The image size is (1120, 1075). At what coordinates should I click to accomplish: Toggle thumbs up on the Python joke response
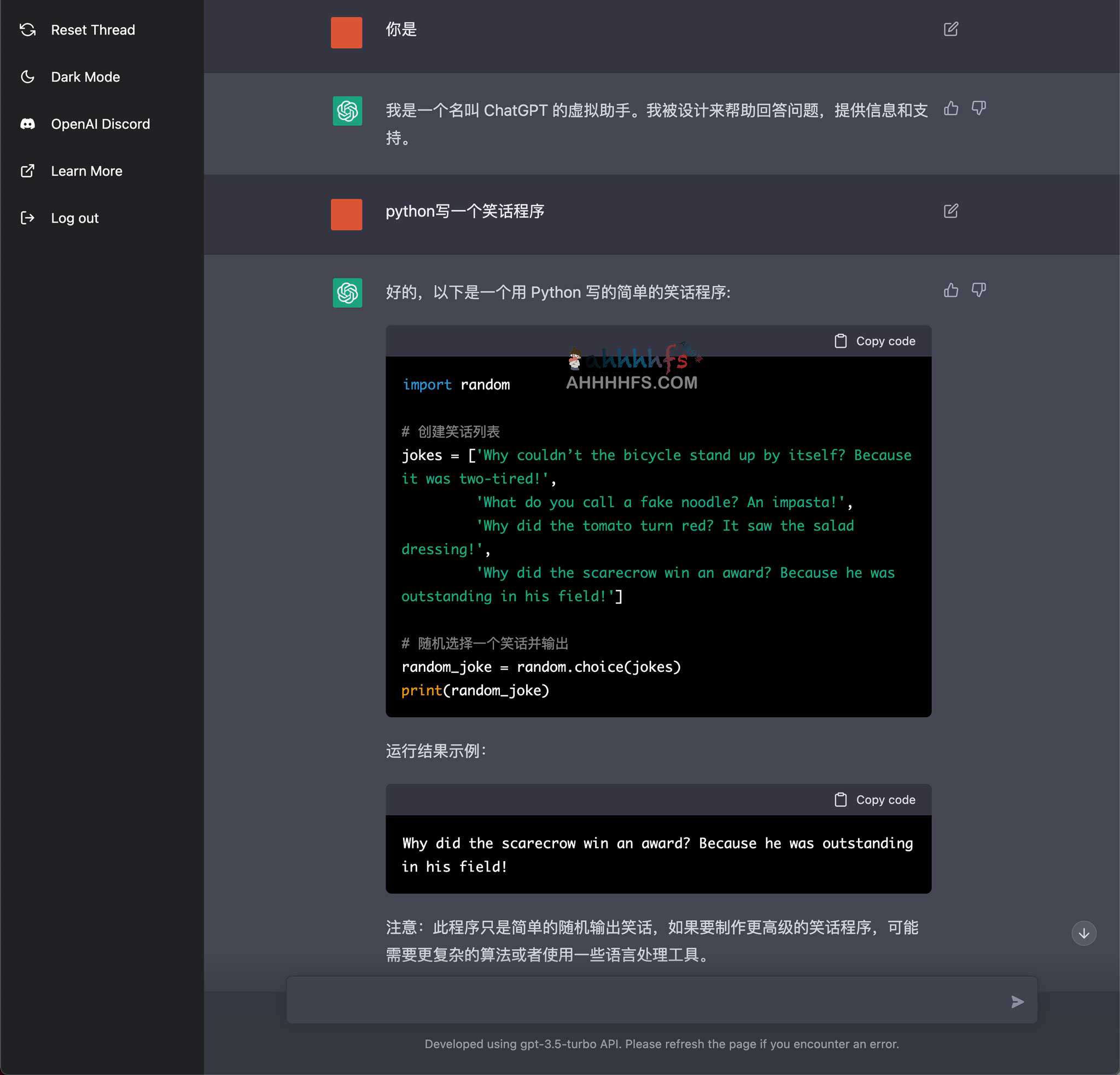952,290
